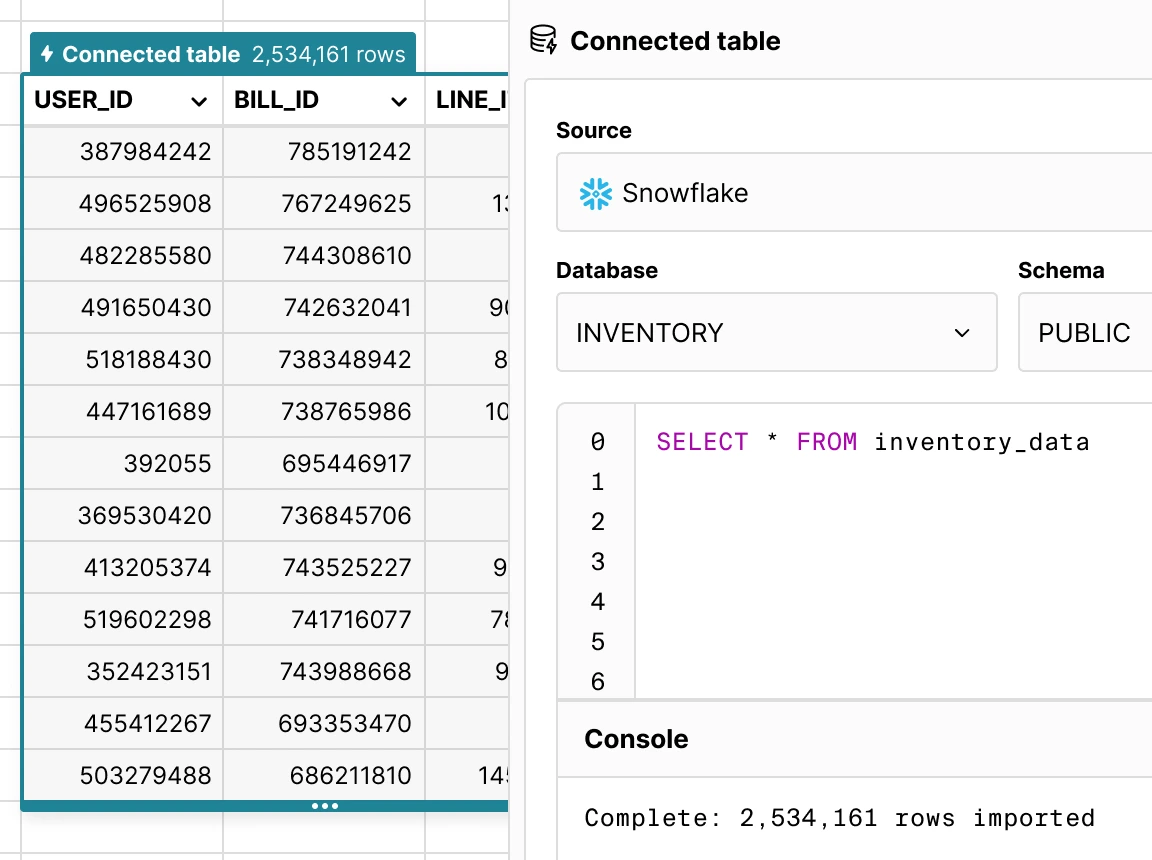Open the Database dropdown showing INVENTORY
The image size is (1152, 860).
pos(777,332)
